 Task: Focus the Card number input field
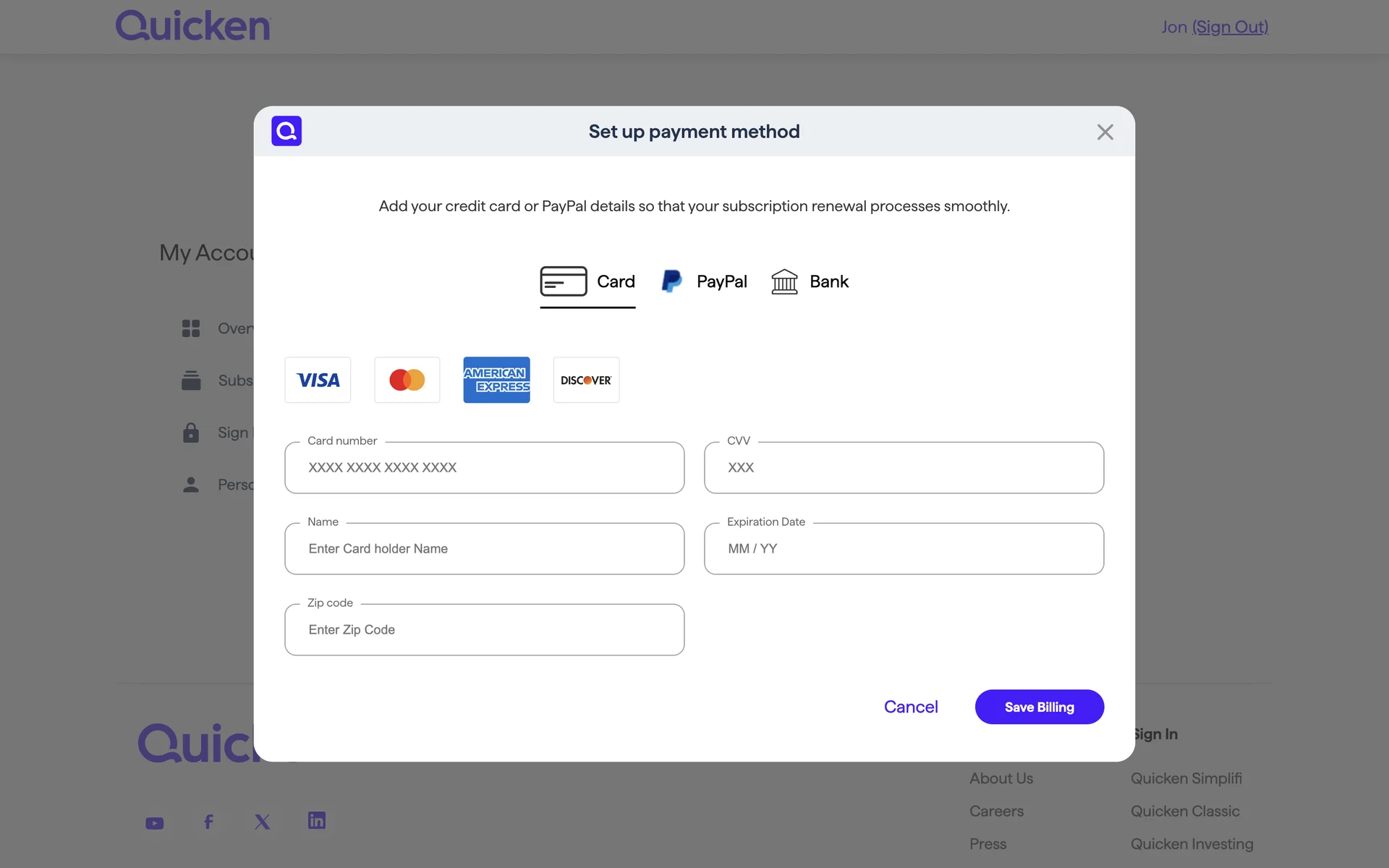tap(484, 468)
